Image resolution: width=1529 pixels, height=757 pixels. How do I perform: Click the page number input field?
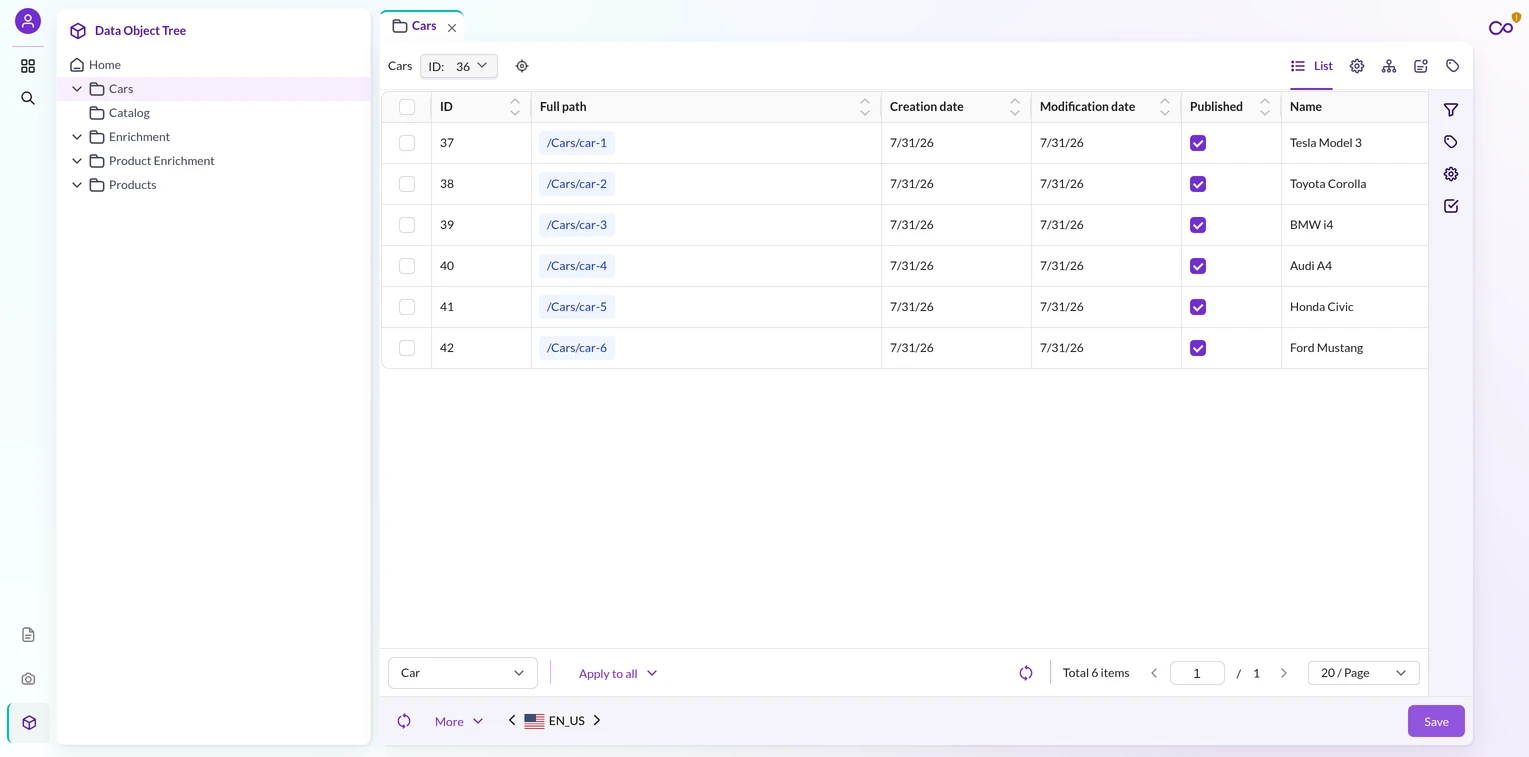click(x=1197, y=673)
